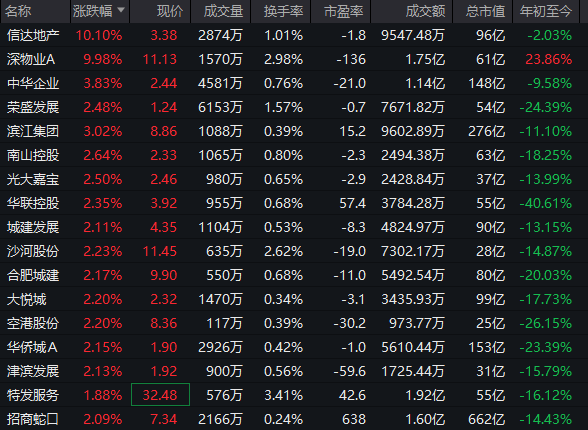The image size is (588, 430).
Task: Sort by the 现价 column header
Action: (x=170, y=12)
